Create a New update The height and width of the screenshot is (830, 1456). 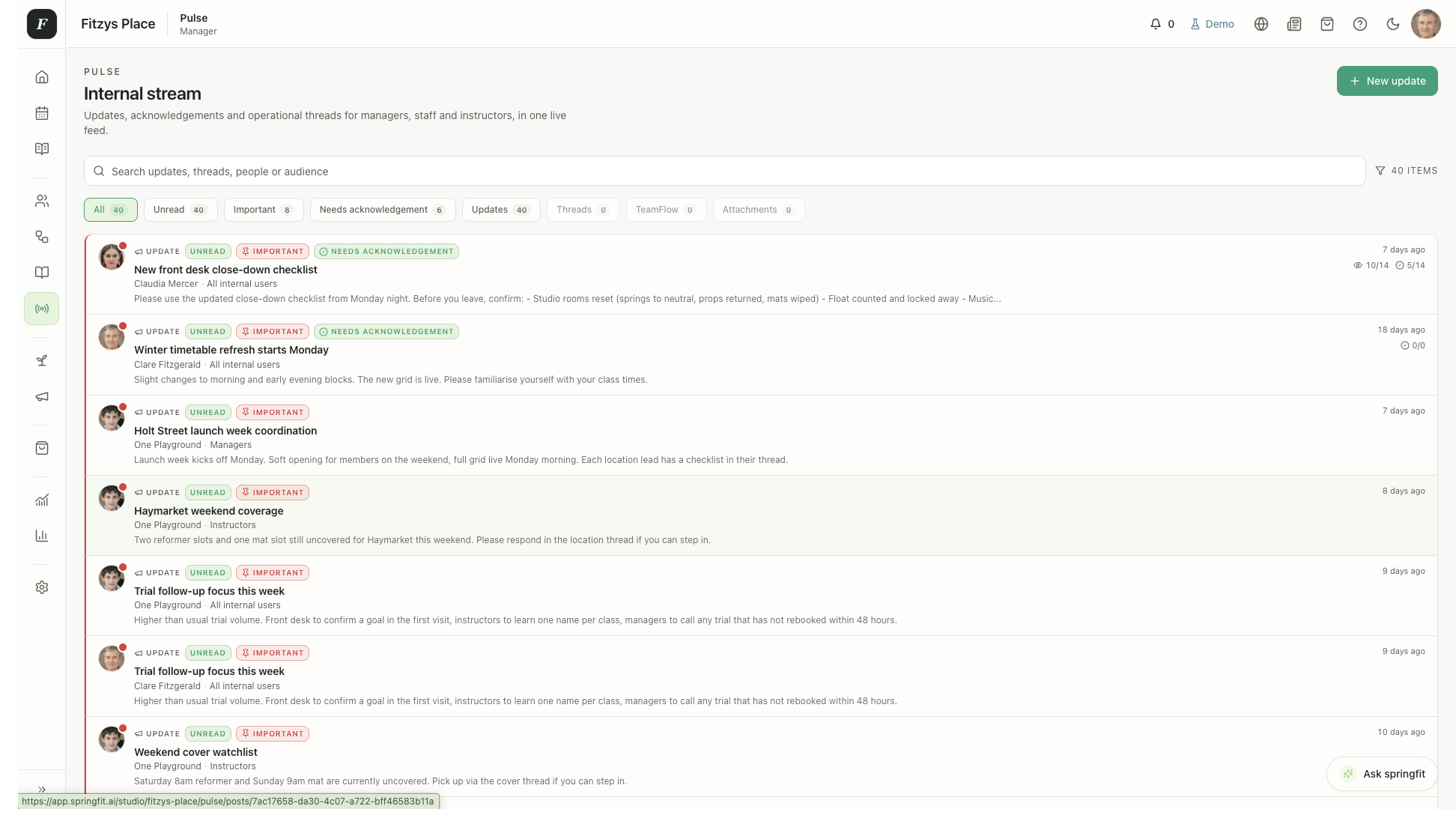pyautogui.click(x=1387, y=81)
